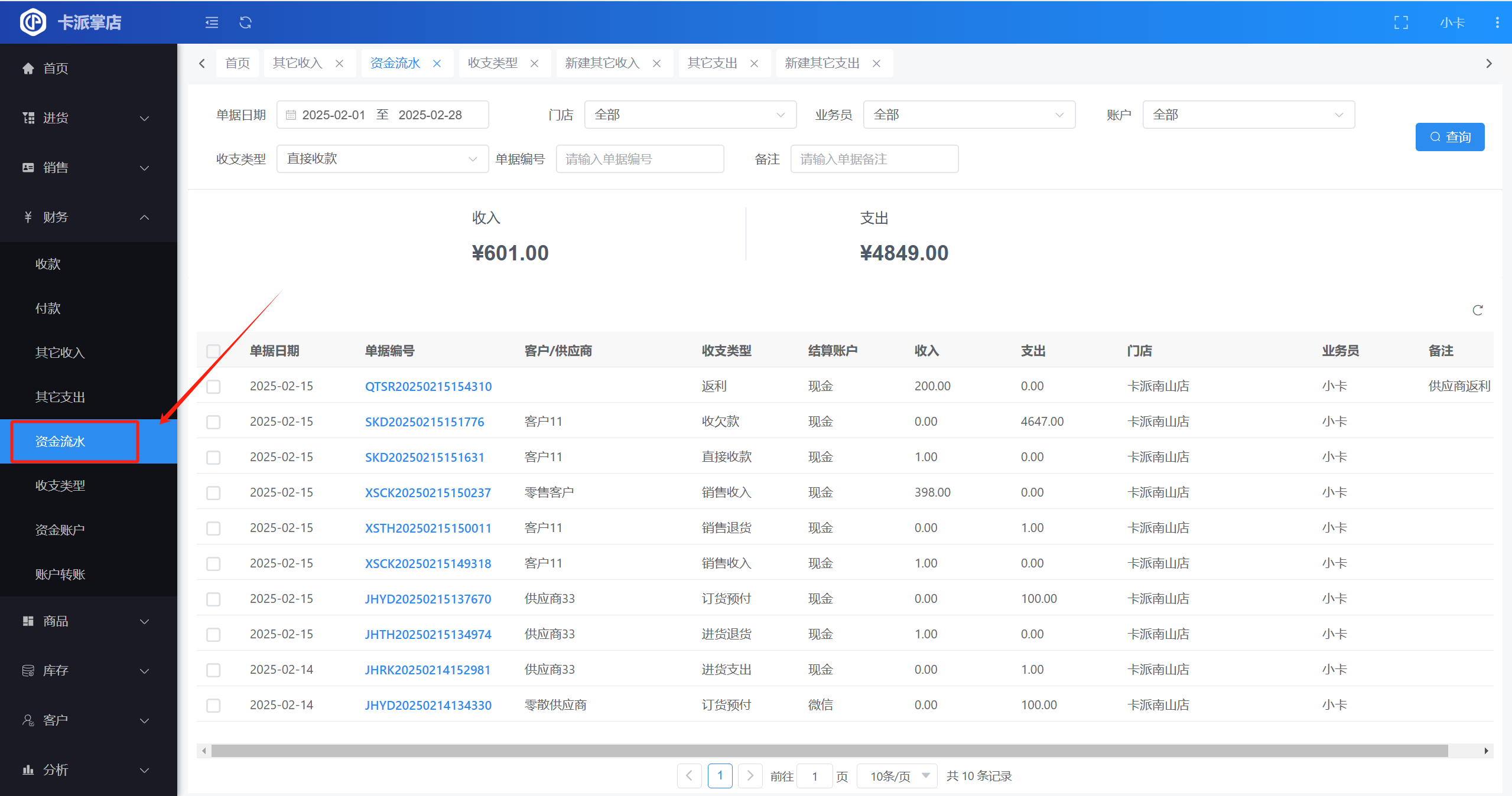Image resolution: width=1512 pixels, height=796 pixels.
Task: Enter fullscreen mode with the expand icon
Action: (x=1401, y=22)
